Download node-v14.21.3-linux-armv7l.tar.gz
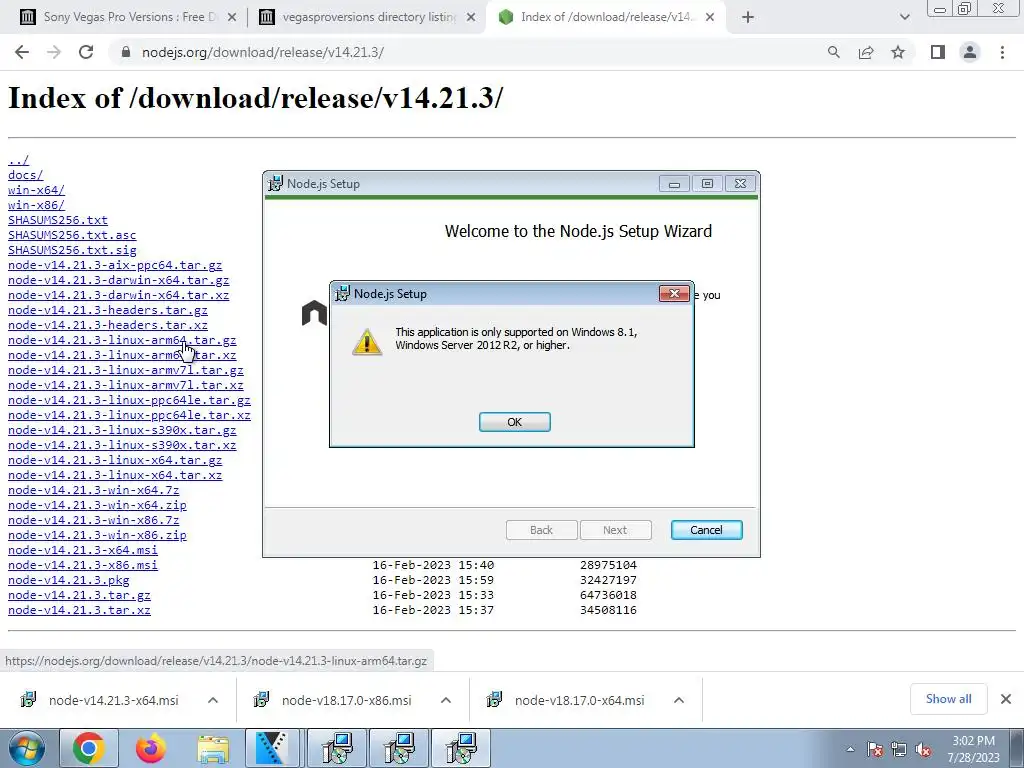This screenshot has height=768, width=1024. (x=125, y=370)
